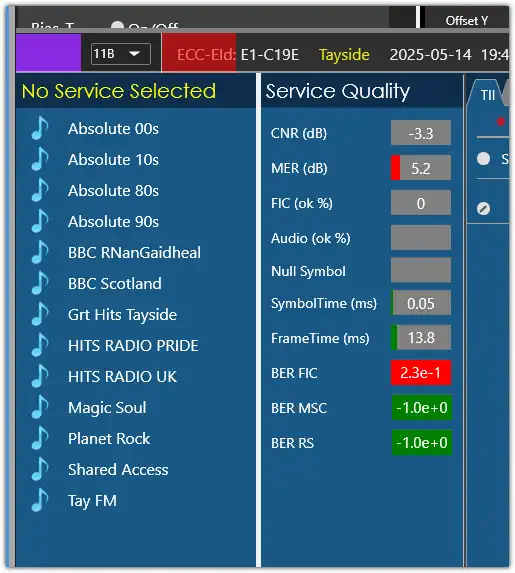This screenshot has height=573, width=515.
Task: Click the music note icon beside Absolute 80s
Action: 40,190
